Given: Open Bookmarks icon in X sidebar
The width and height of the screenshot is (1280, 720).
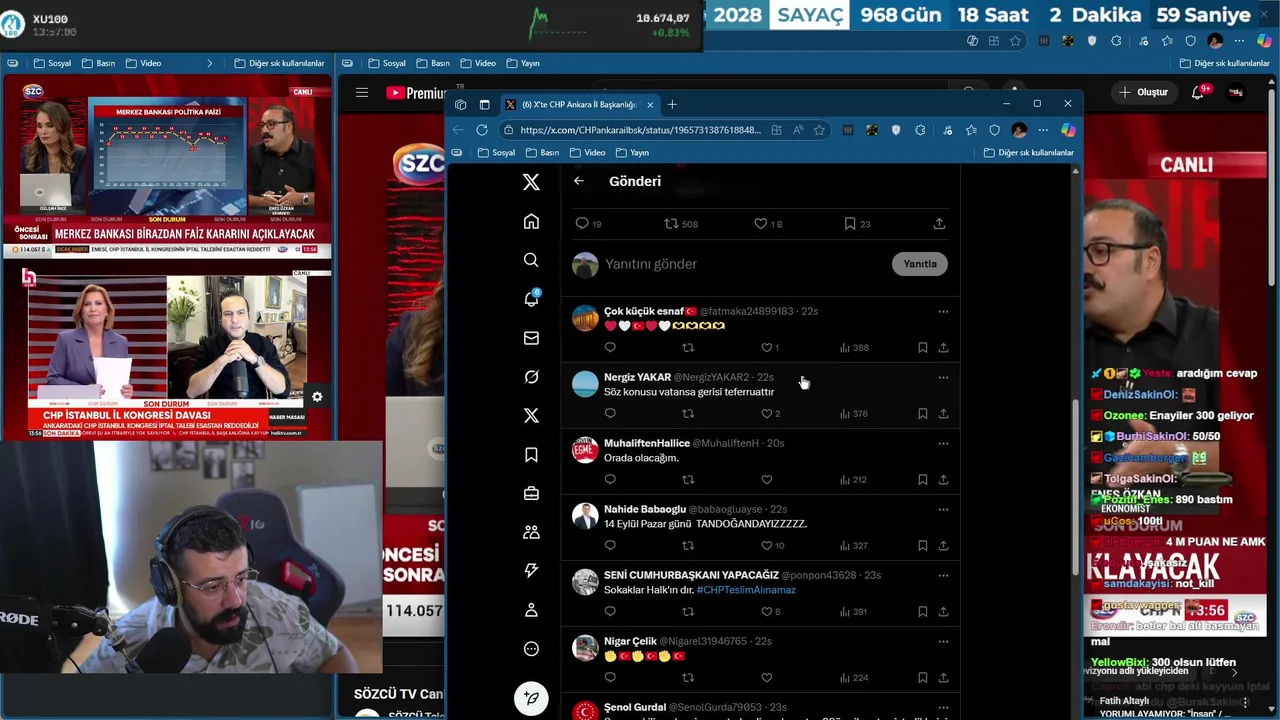Looking at the screenshot, I should (531, 455).
